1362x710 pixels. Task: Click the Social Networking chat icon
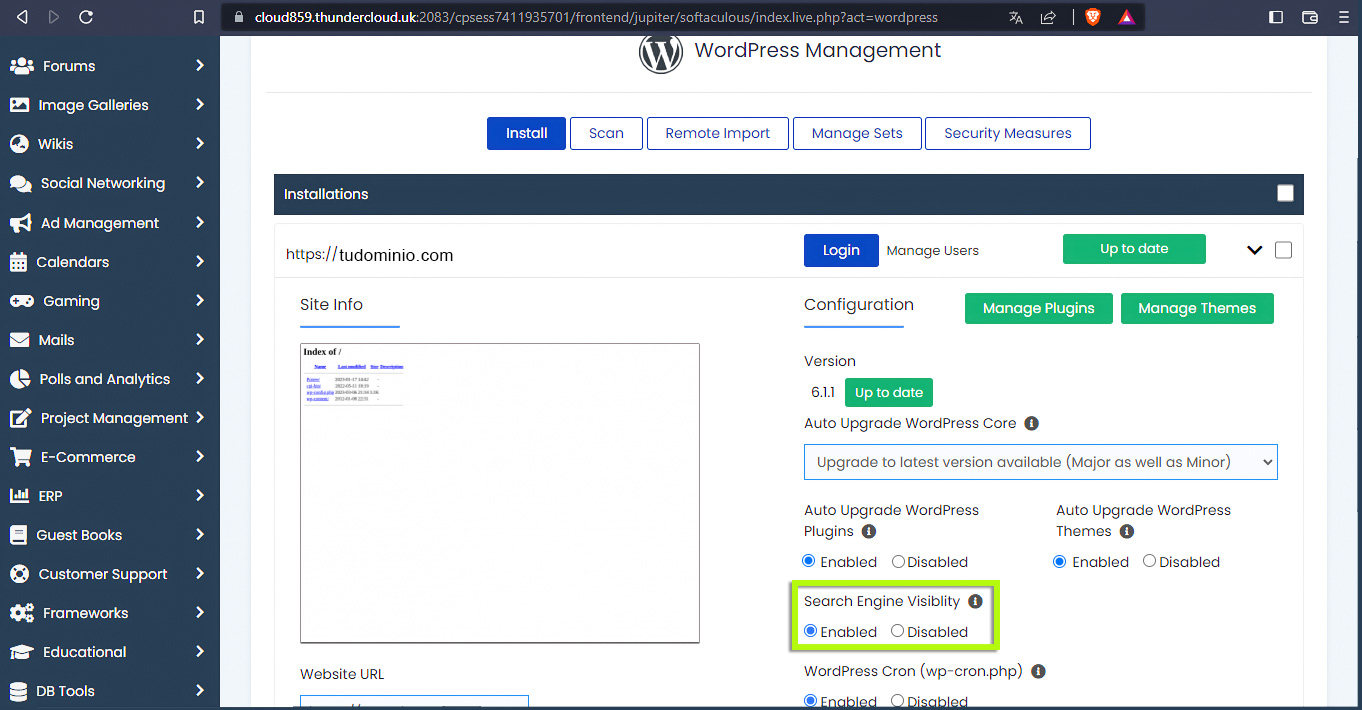point(20,183)
